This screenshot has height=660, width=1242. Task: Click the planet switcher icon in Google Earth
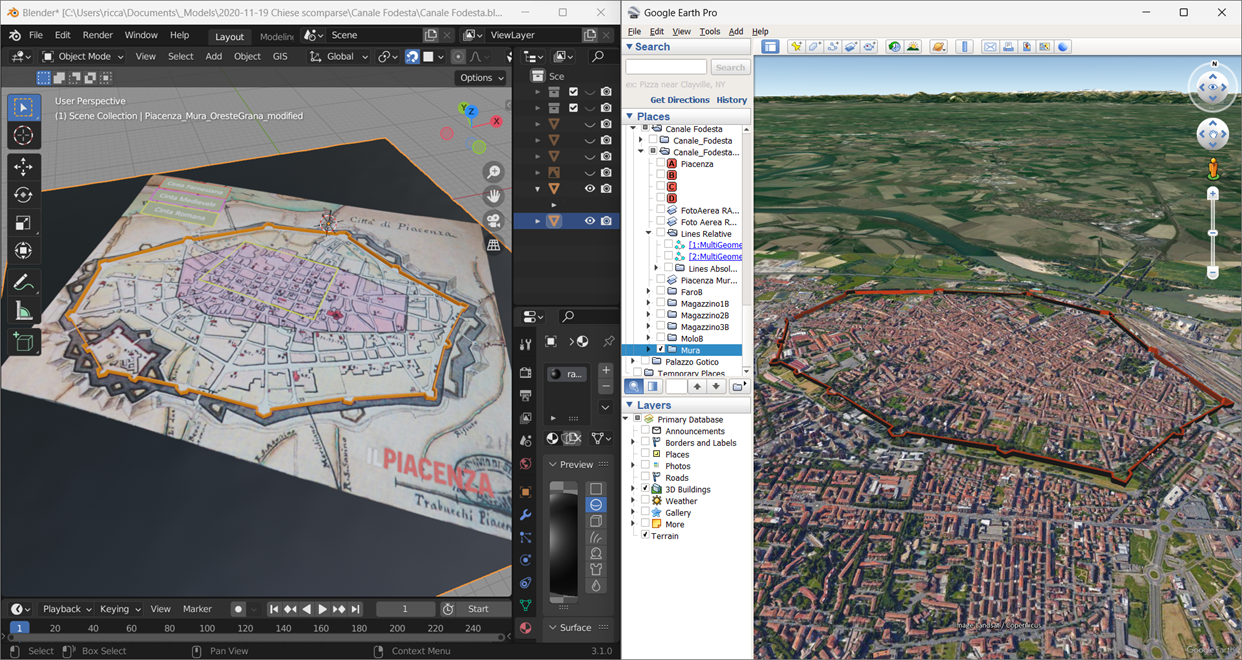(938, 47)
